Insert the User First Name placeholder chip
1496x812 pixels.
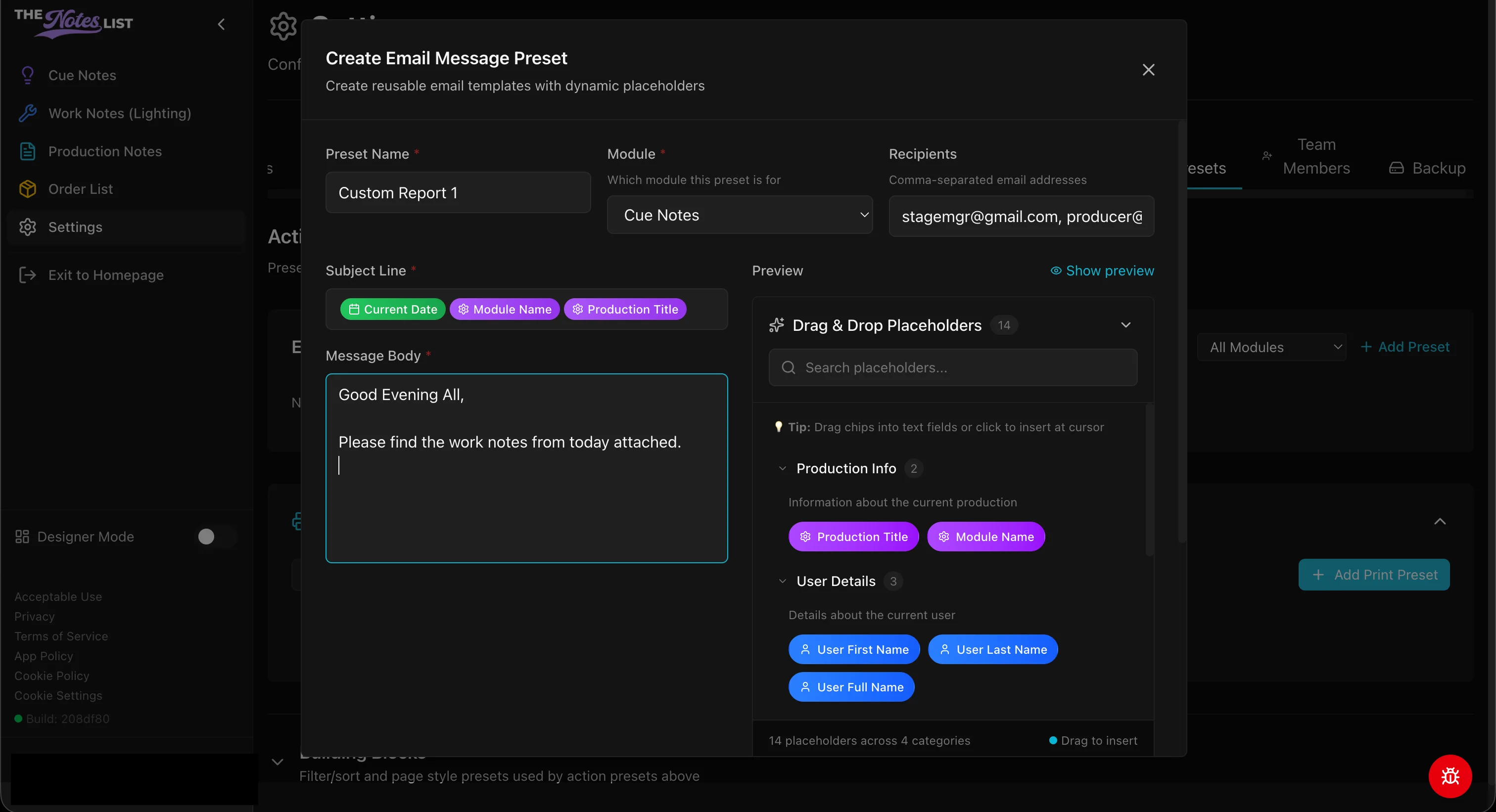[854, 649]
